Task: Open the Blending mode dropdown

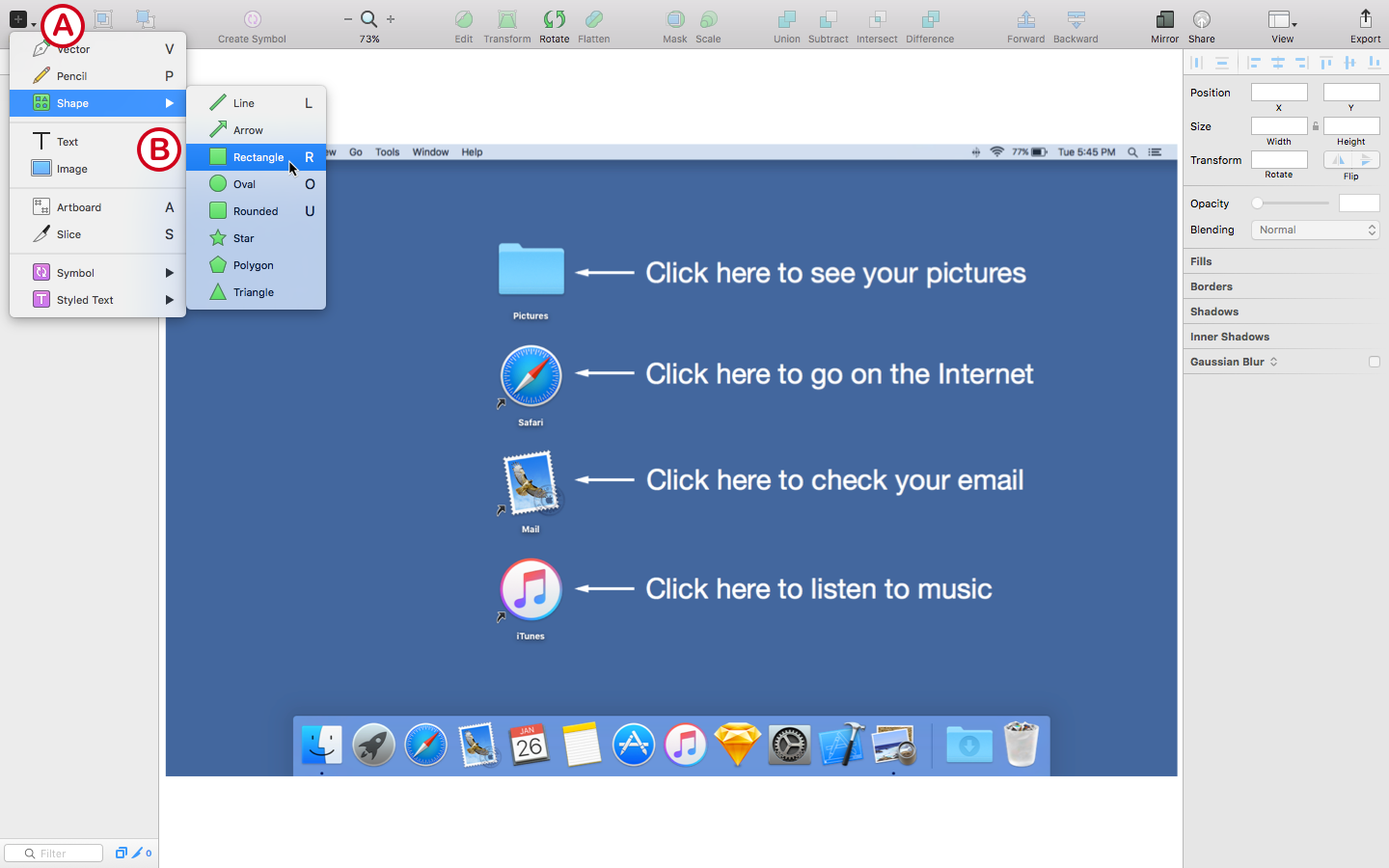Action: coord(1315,230)
